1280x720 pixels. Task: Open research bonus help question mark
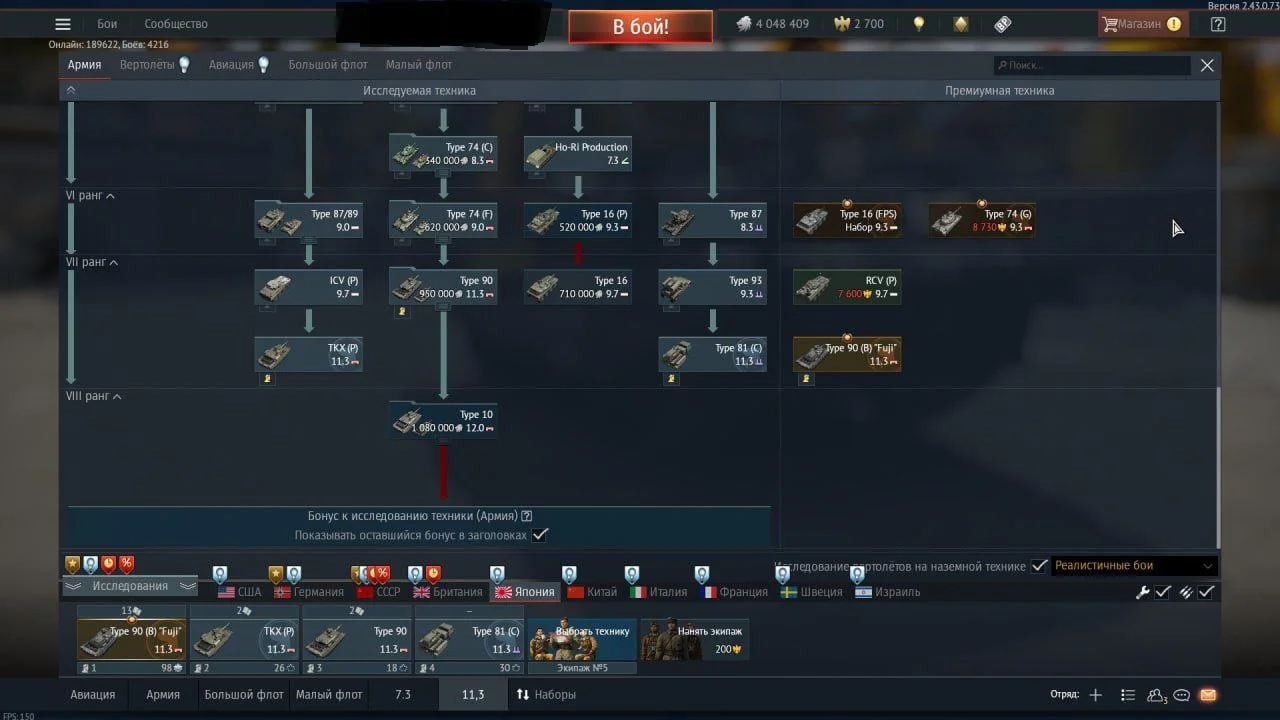[527, 516]
